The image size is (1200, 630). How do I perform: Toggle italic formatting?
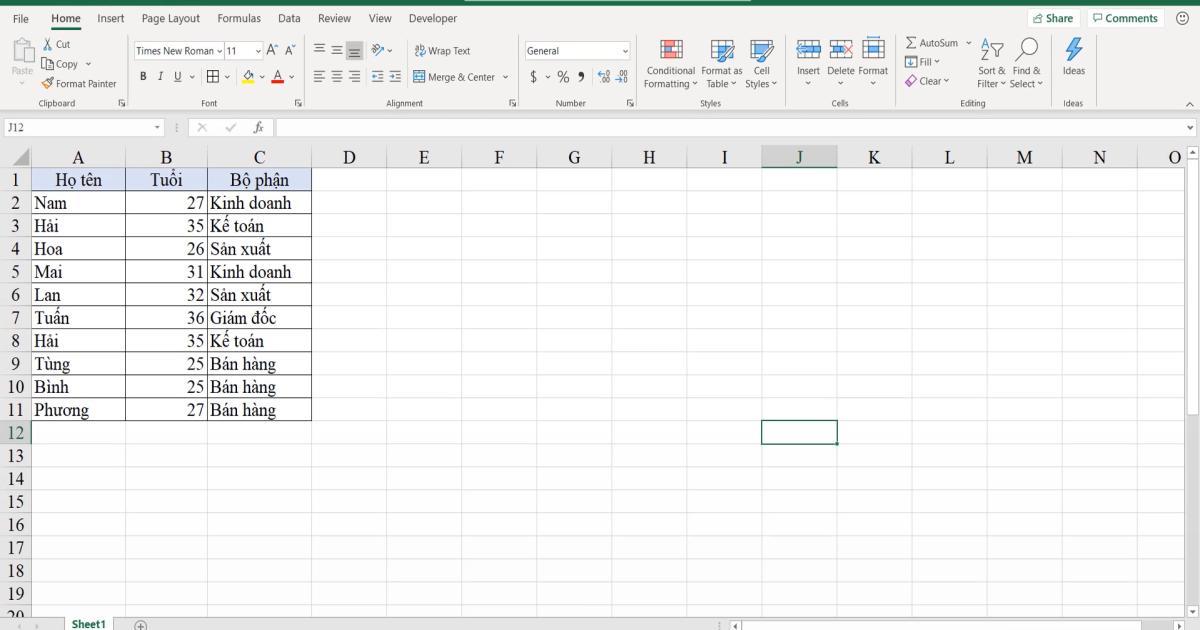pyautogui.click(x=161, y=75)
